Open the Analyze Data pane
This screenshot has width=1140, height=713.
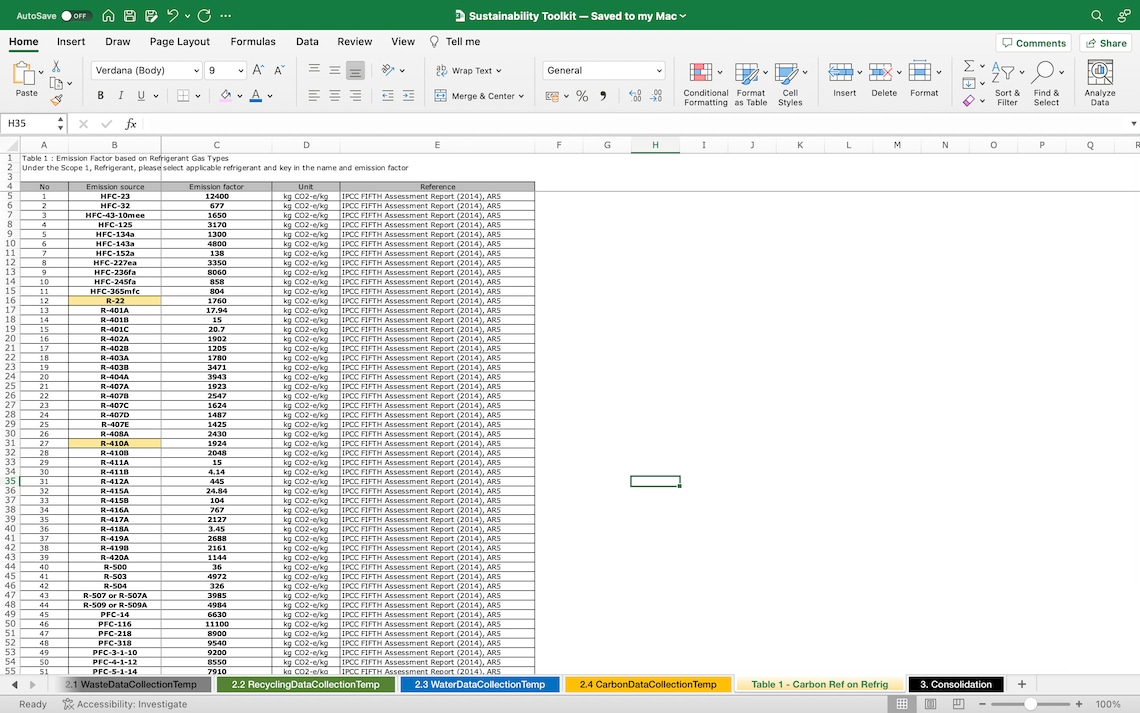click(x=1099, y=80)
